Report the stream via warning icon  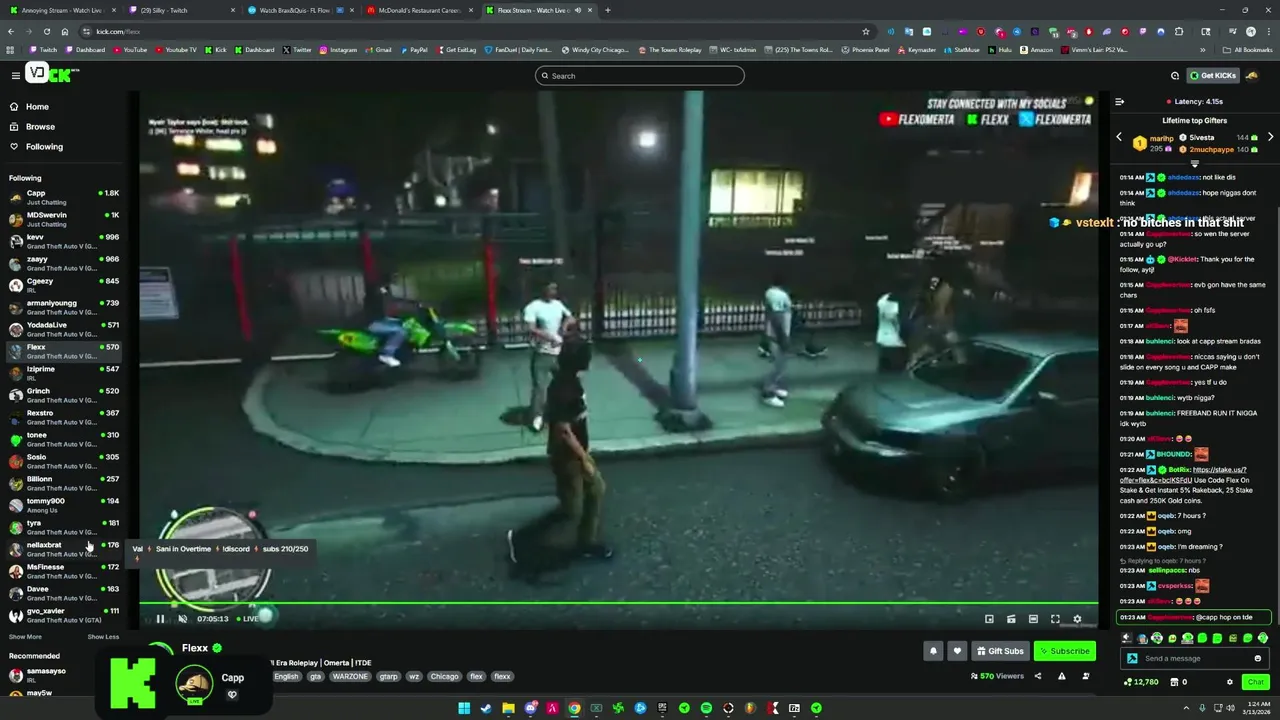[x=1061, y=676]
